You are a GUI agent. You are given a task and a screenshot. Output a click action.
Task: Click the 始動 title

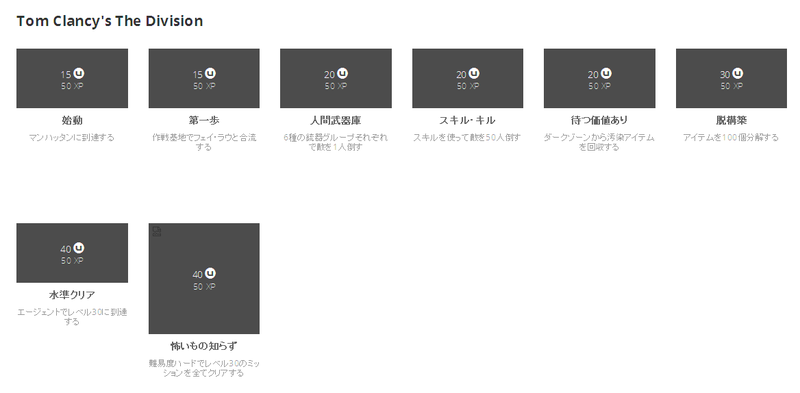pos(72,120)
